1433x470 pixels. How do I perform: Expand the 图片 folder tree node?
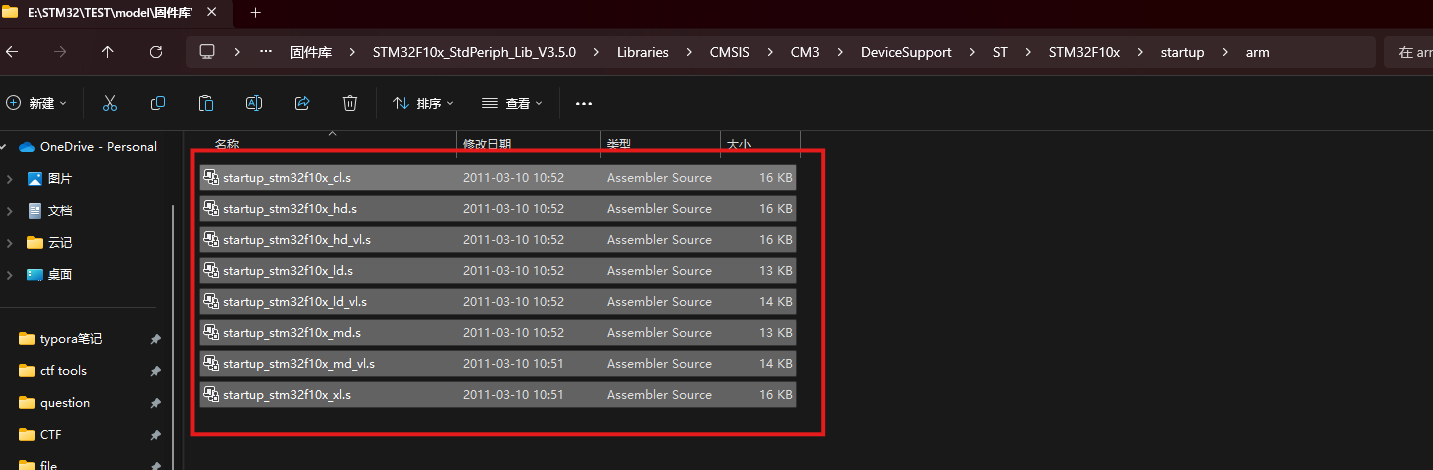coord(9,179)
